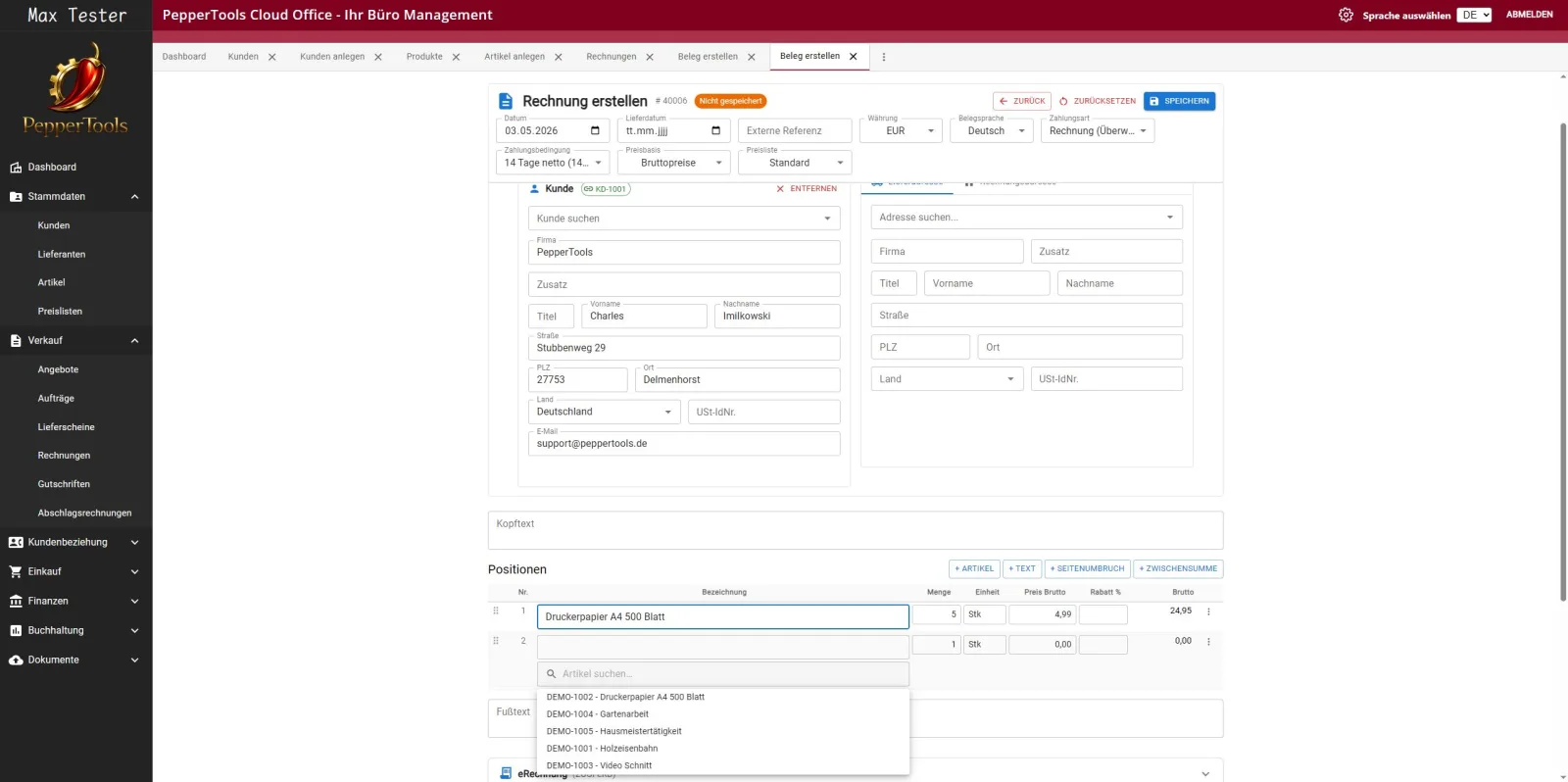
Task: Open the Zahlungsbedingung dropdown
Action: tap(553, 163)
